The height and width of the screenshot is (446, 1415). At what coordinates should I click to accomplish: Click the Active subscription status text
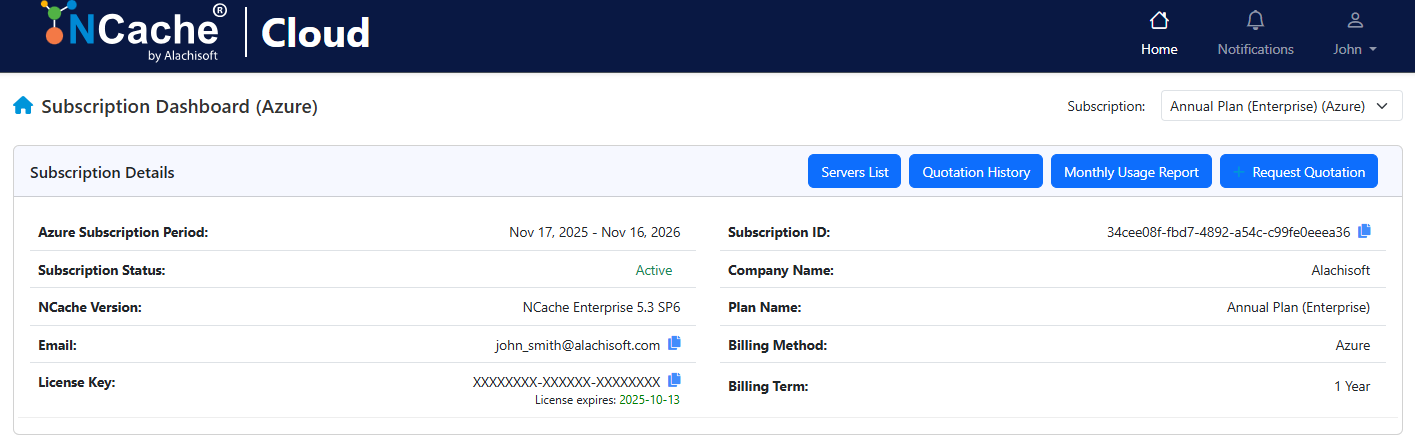tap(654, 270)
